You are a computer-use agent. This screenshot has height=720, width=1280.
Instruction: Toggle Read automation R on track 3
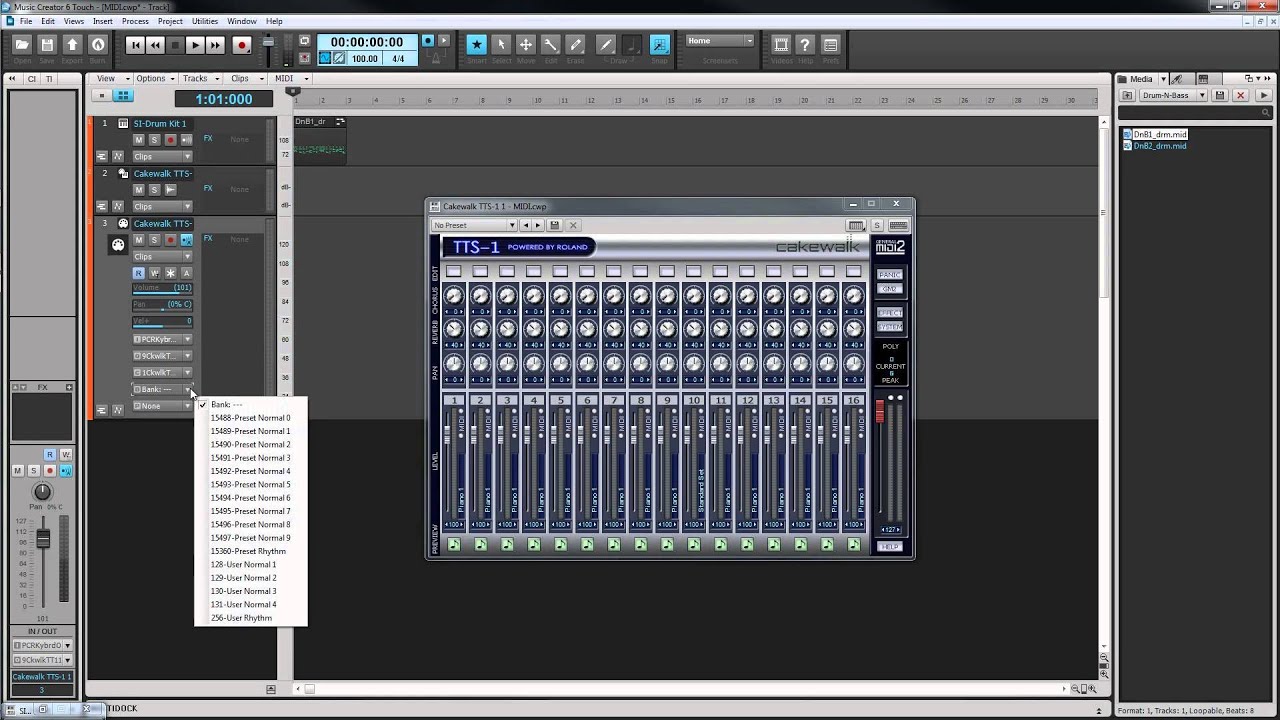139,273
